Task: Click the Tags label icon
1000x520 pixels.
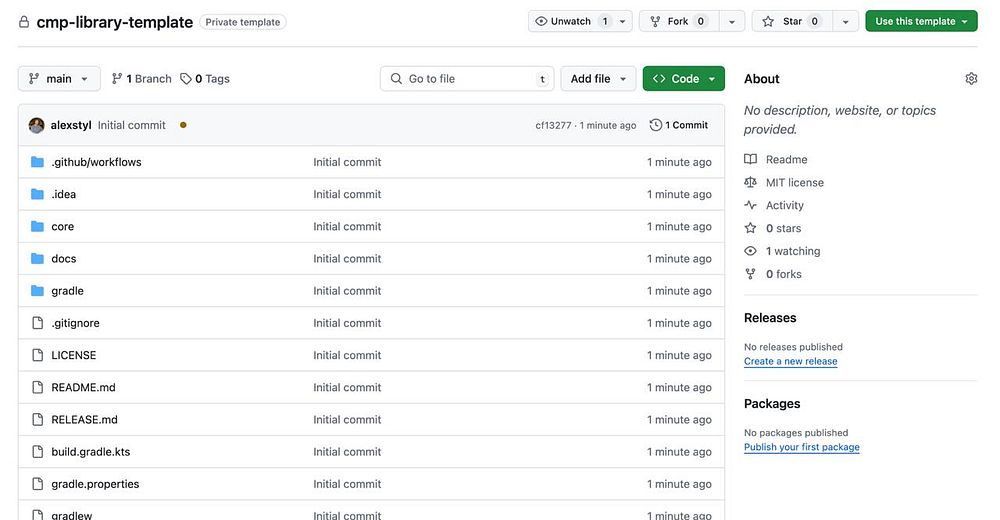Action: coord(186,79)
